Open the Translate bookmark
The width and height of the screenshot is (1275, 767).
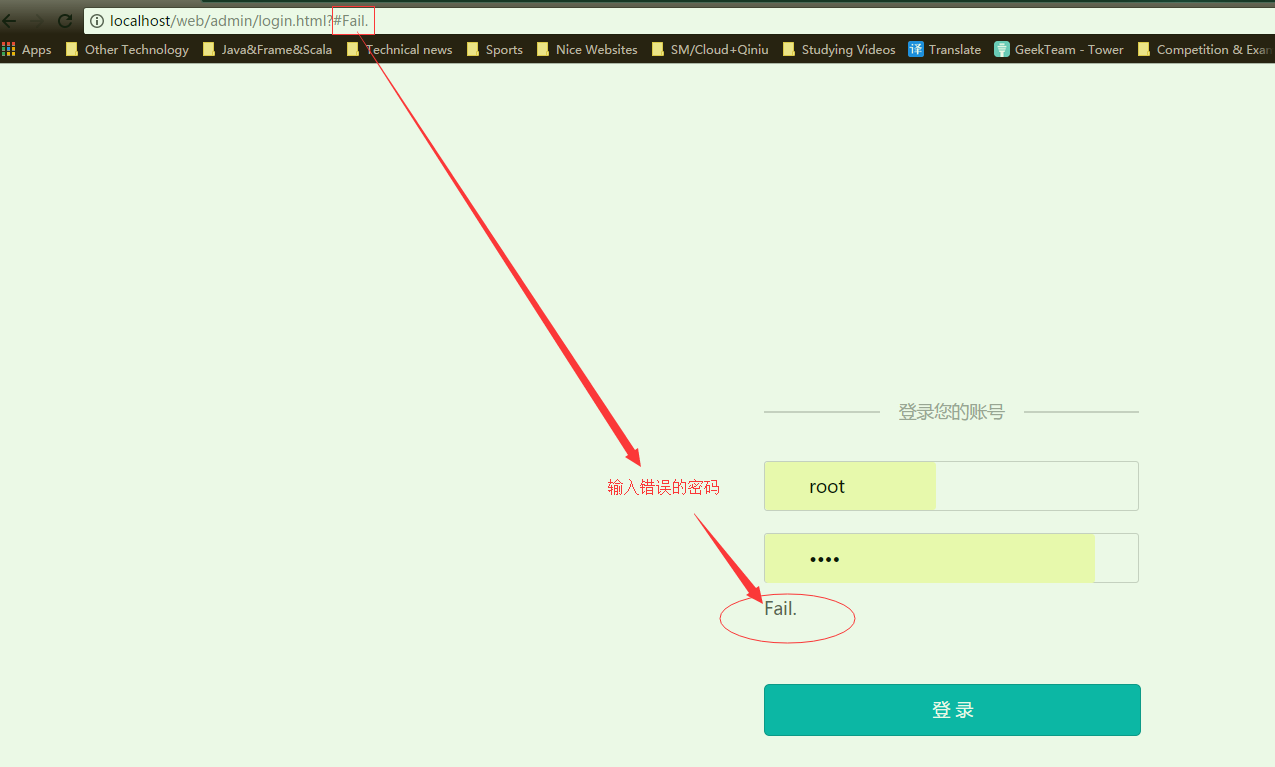click(x=944, y=49)
